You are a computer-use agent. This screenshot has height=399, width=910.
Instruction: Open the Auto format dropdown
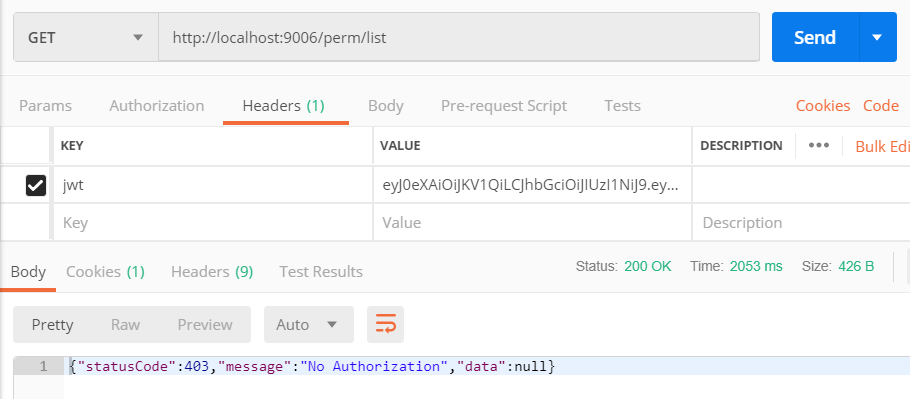click(x=308, y=324)
